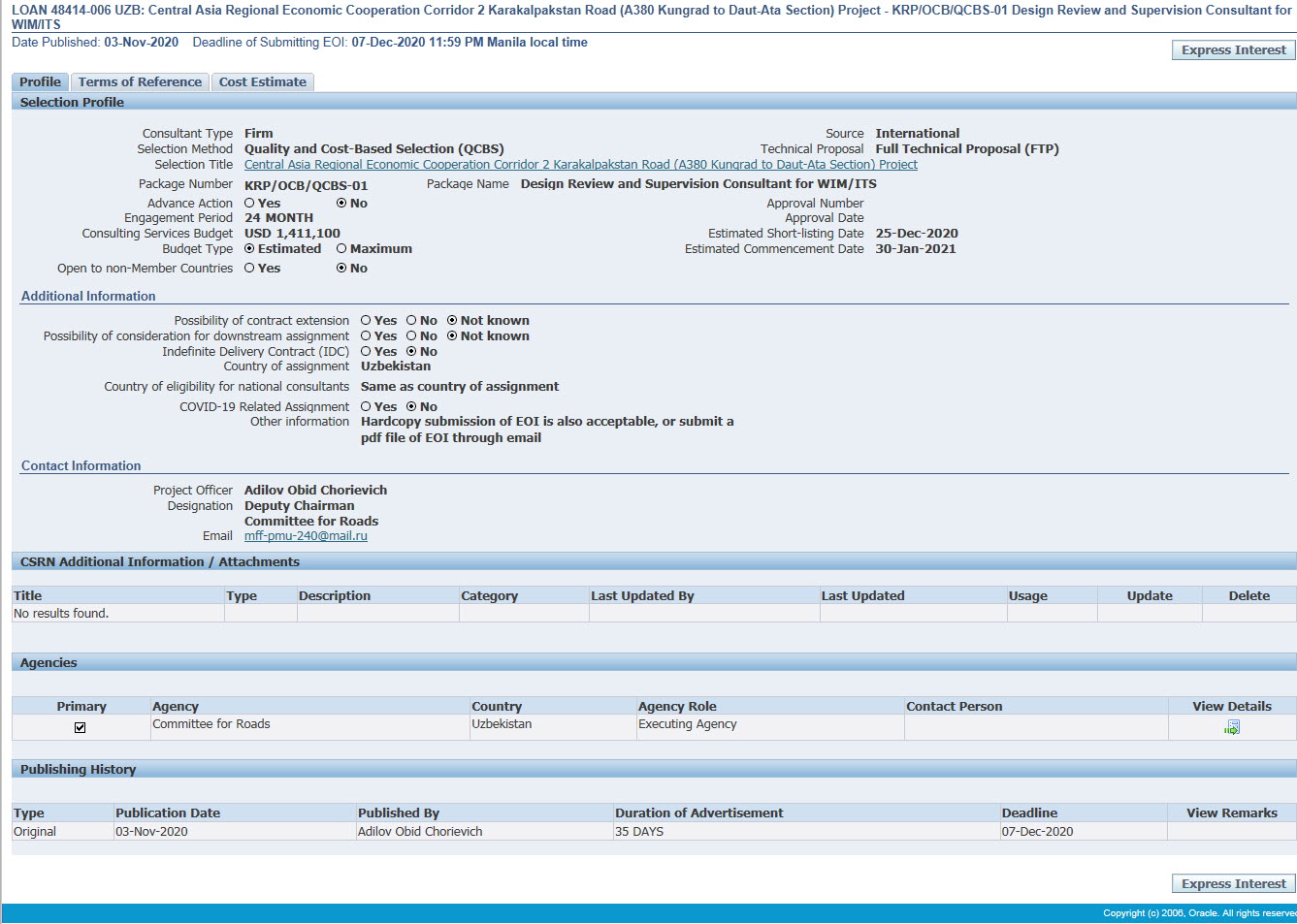Viewport: 1297px width, 924px height.
Task: Select No for Indefinite Delivery Contract
Action: (411, 352)
